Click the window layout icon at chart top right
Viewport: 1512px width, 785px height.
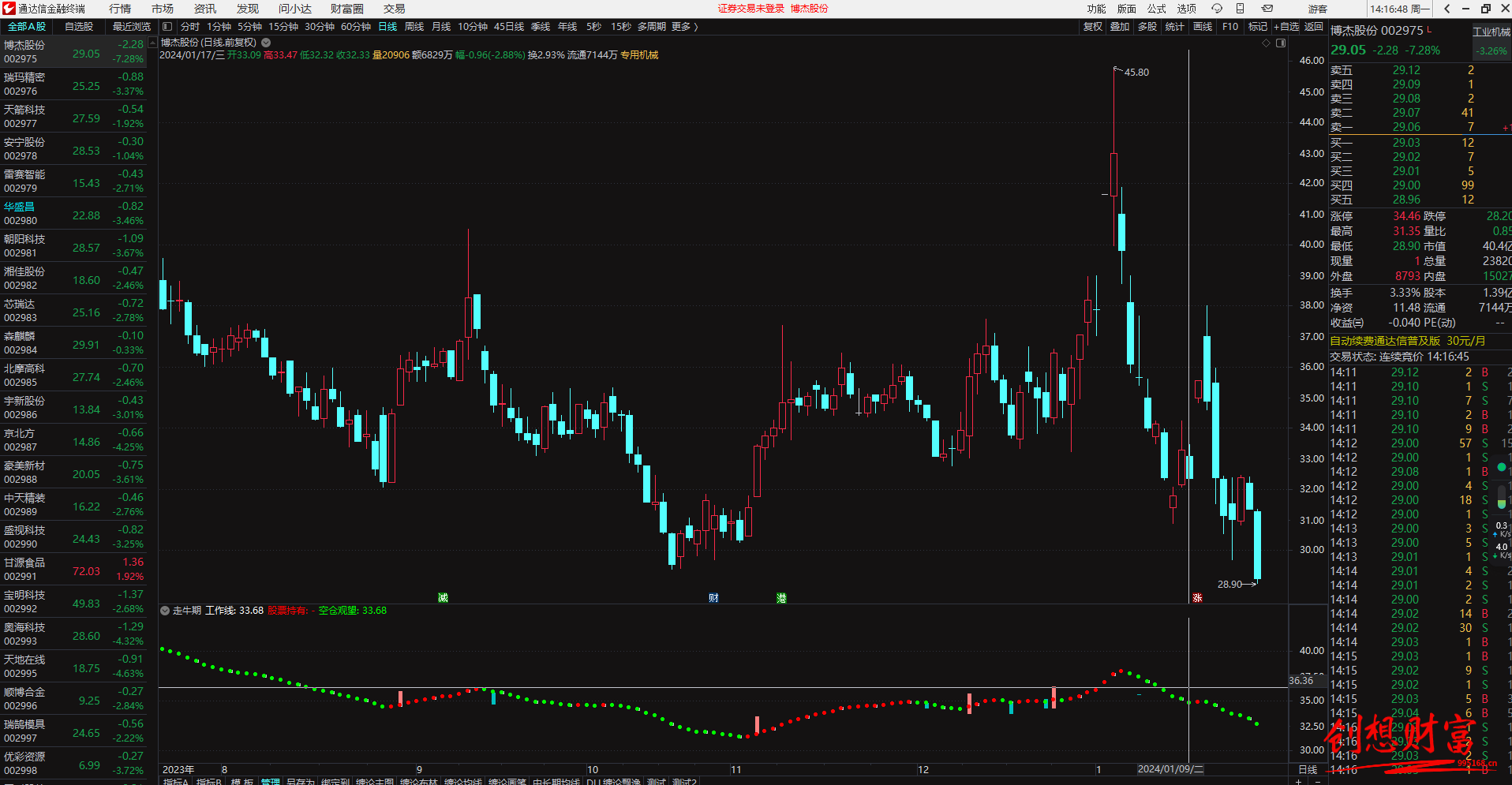(x=1281, y=43)
